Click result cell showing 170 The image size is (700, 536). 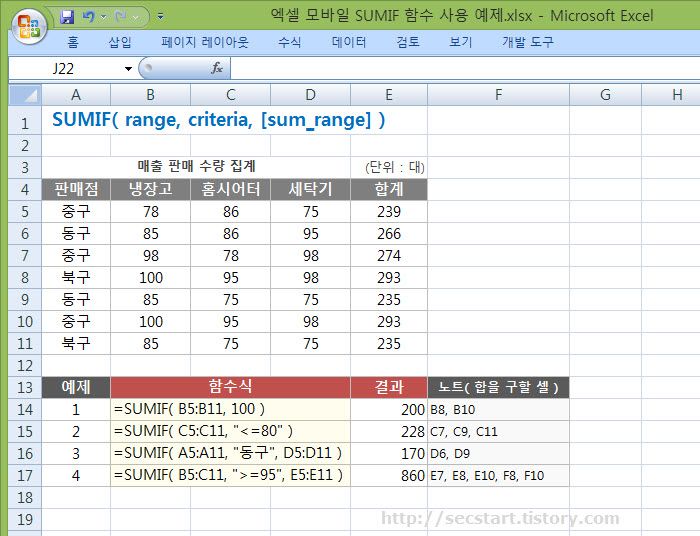pyautogui.click(x=389, y=453)
